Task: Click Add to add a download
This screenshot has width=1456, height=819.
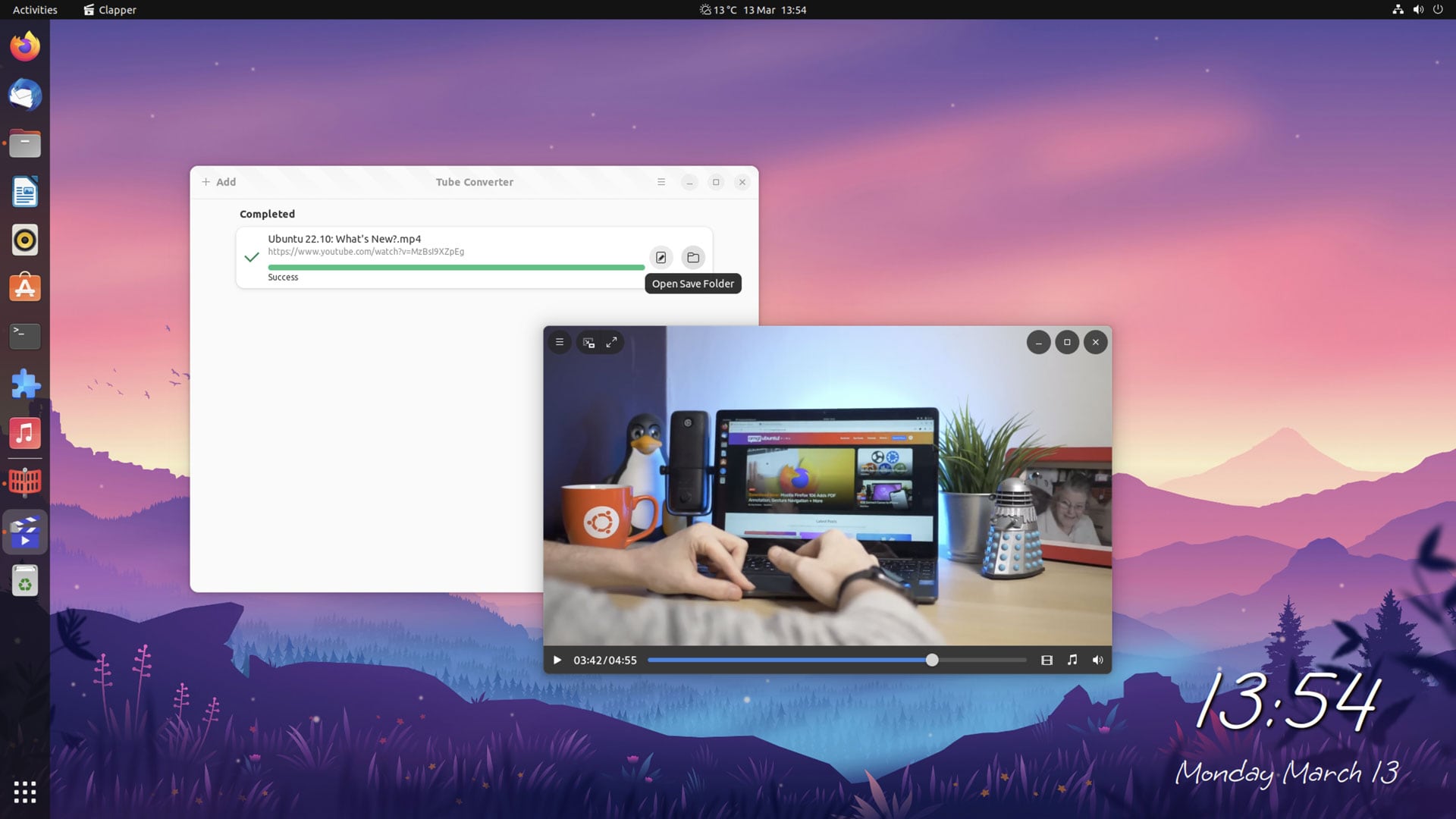Action: 218,182
